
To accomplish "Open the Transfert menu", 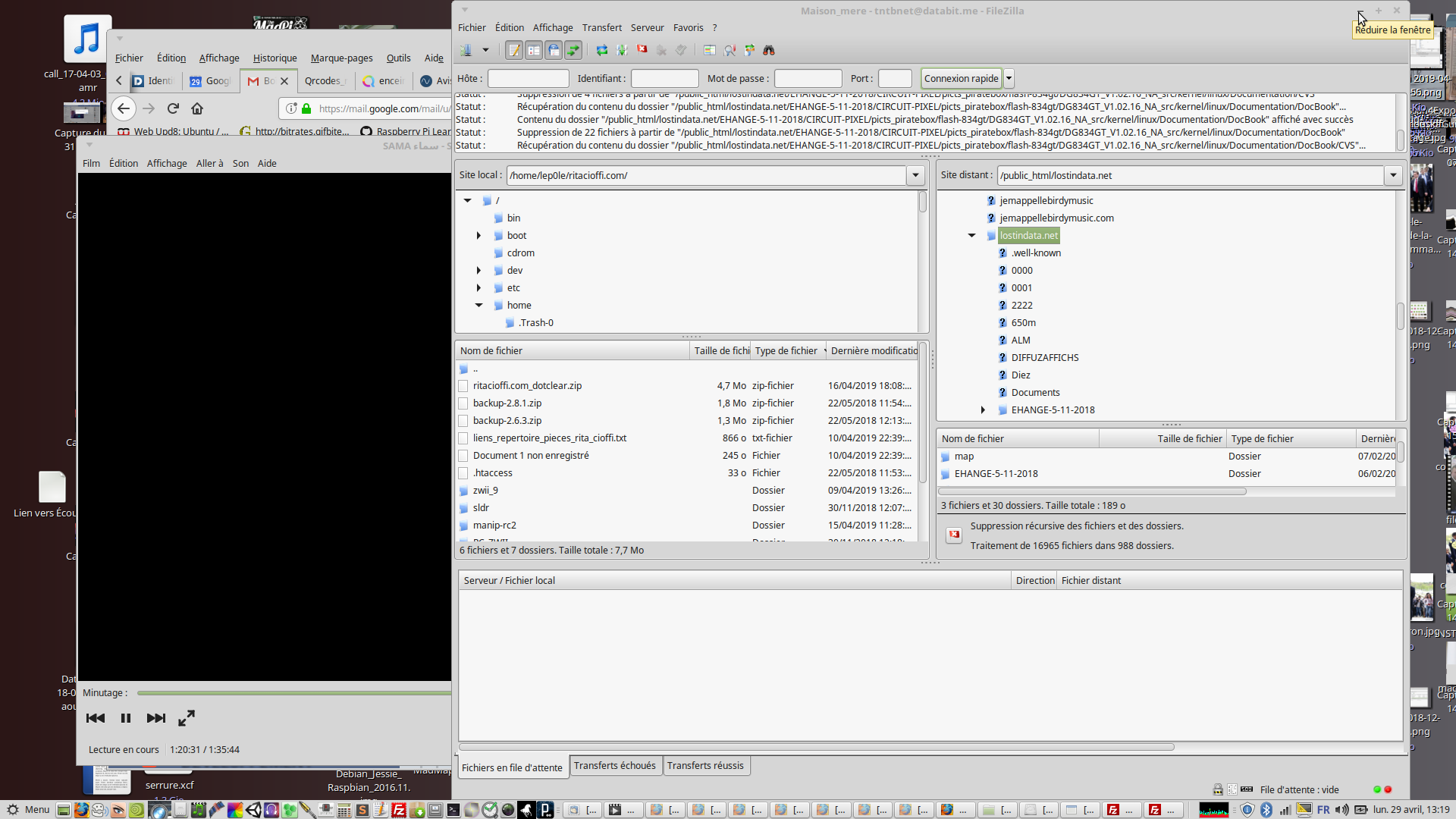I will point(601,27).
